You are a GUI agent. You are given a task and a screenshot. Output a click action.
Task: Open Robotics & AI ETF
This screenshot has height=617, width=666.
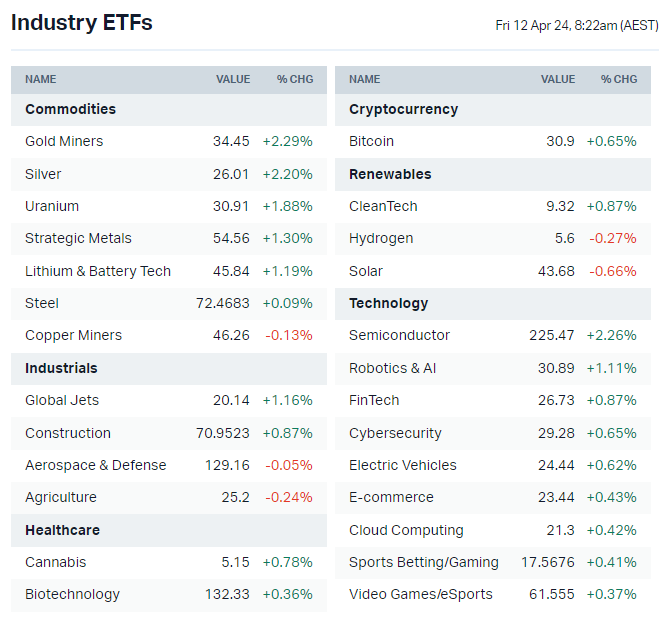392,368
